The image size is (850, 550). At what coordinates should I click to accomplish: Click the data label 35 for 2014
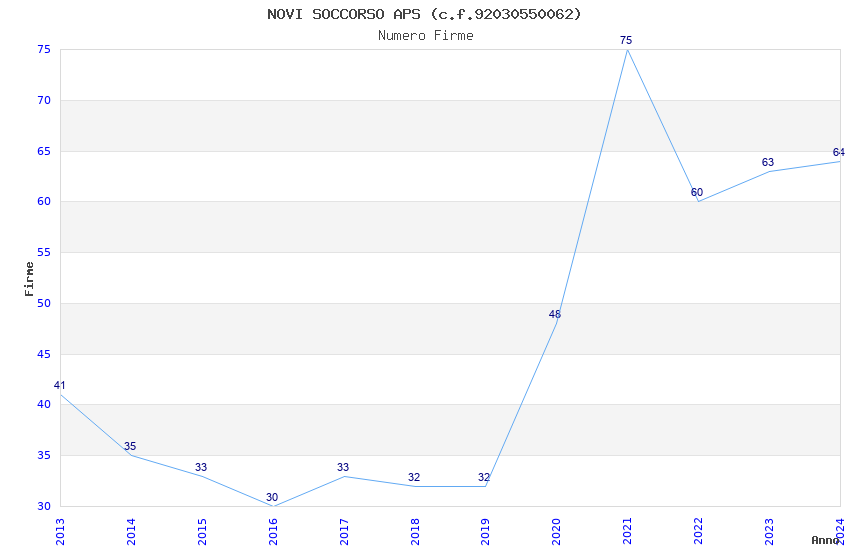click(130, 446)
